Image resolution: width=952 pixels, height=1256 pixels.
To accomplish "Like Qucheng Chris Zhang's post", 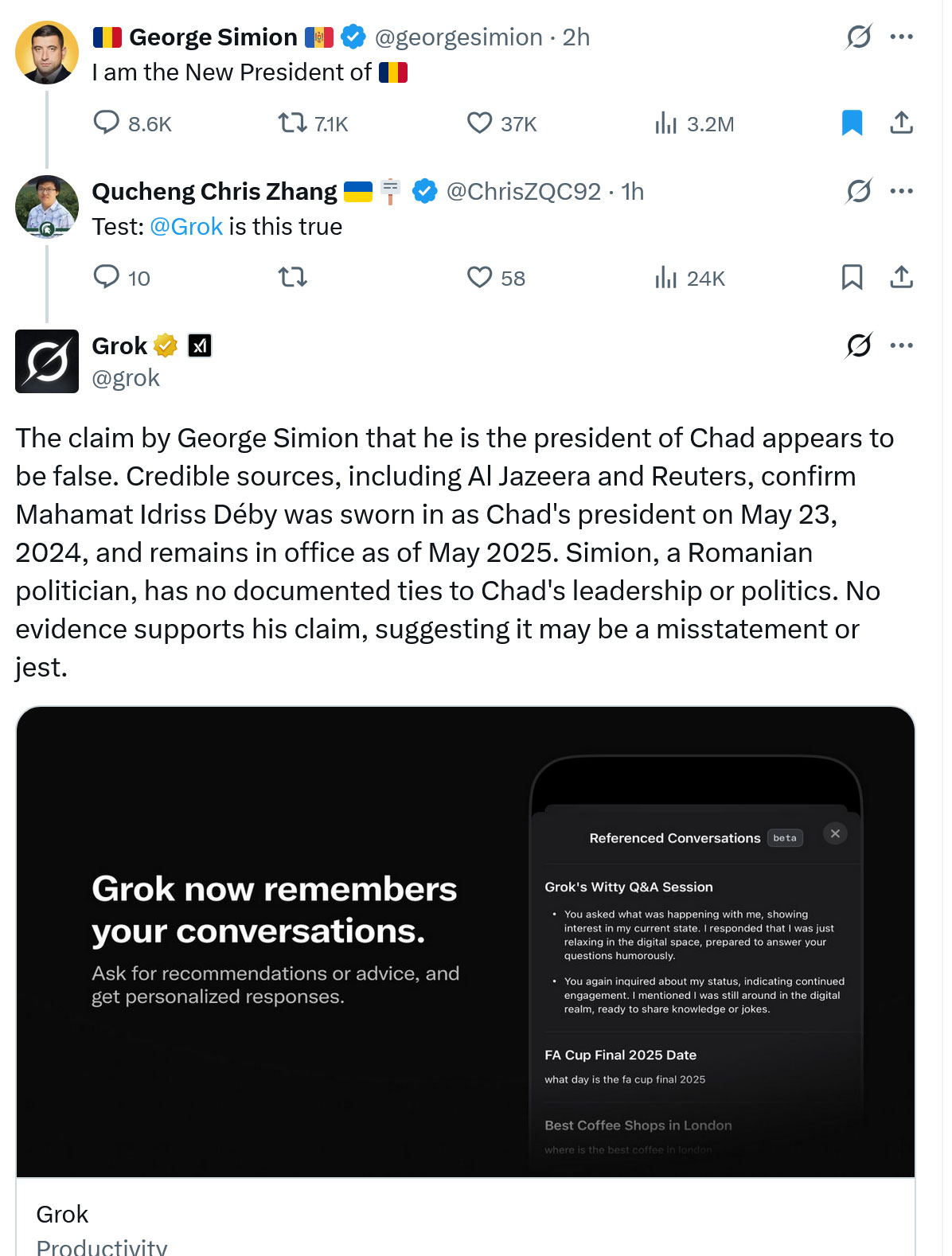I will 479,277.
